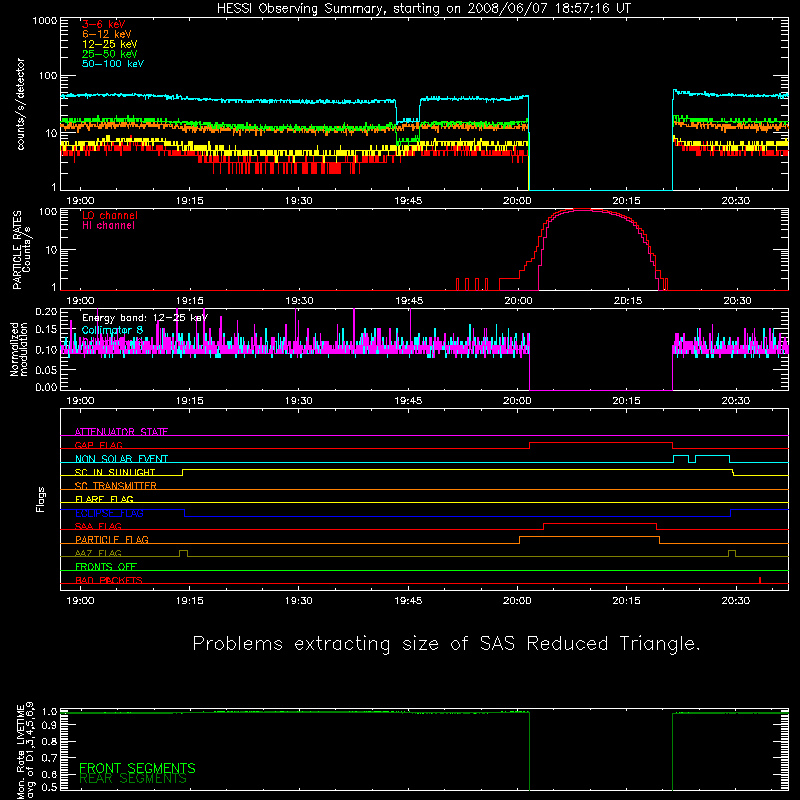Click the SC IN SUNLIGHT flag label
Image resolution: width=800 pixels, height=800 pixels.
pyautogui.click(x=115, y=472)
